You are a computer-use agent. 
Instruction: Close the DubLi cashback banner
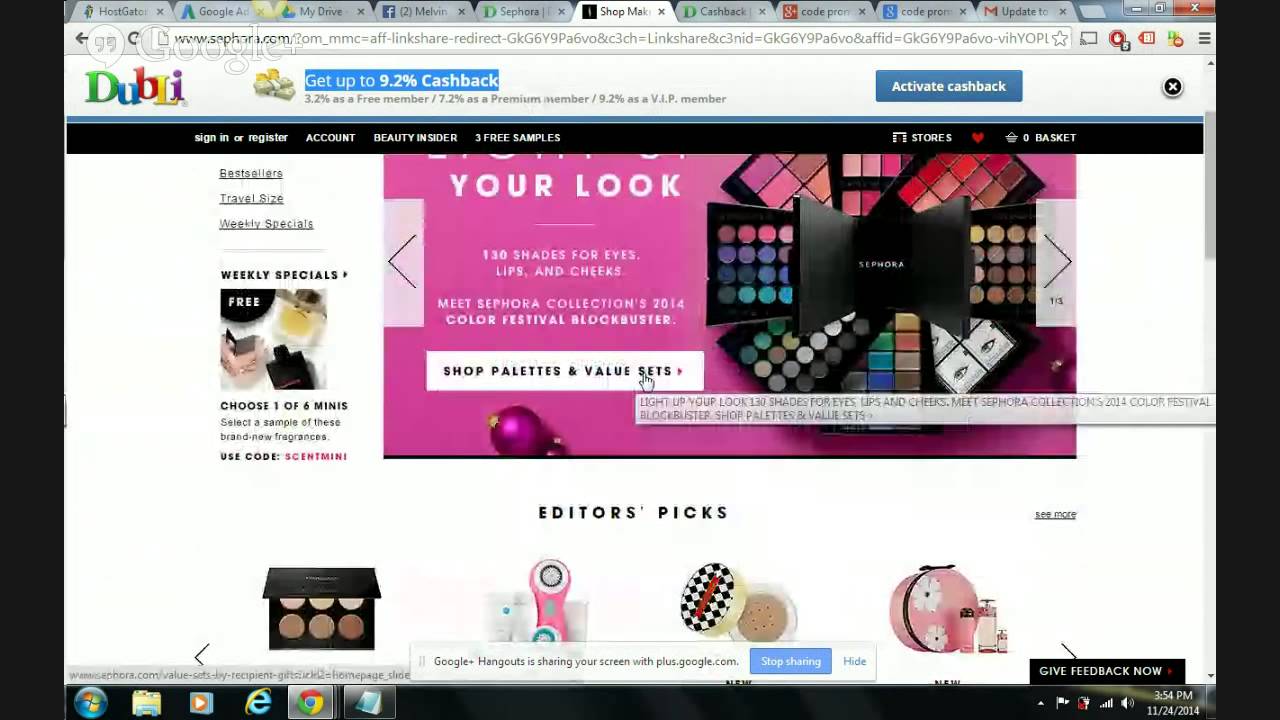pos(1172,87)
